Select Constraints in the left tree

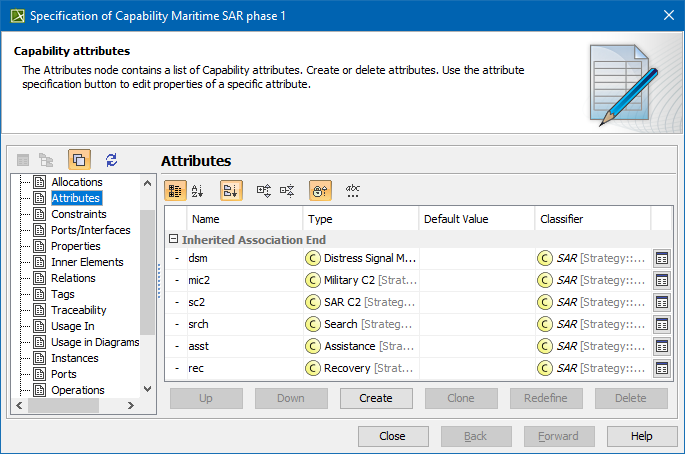click(x=78, y=214)
